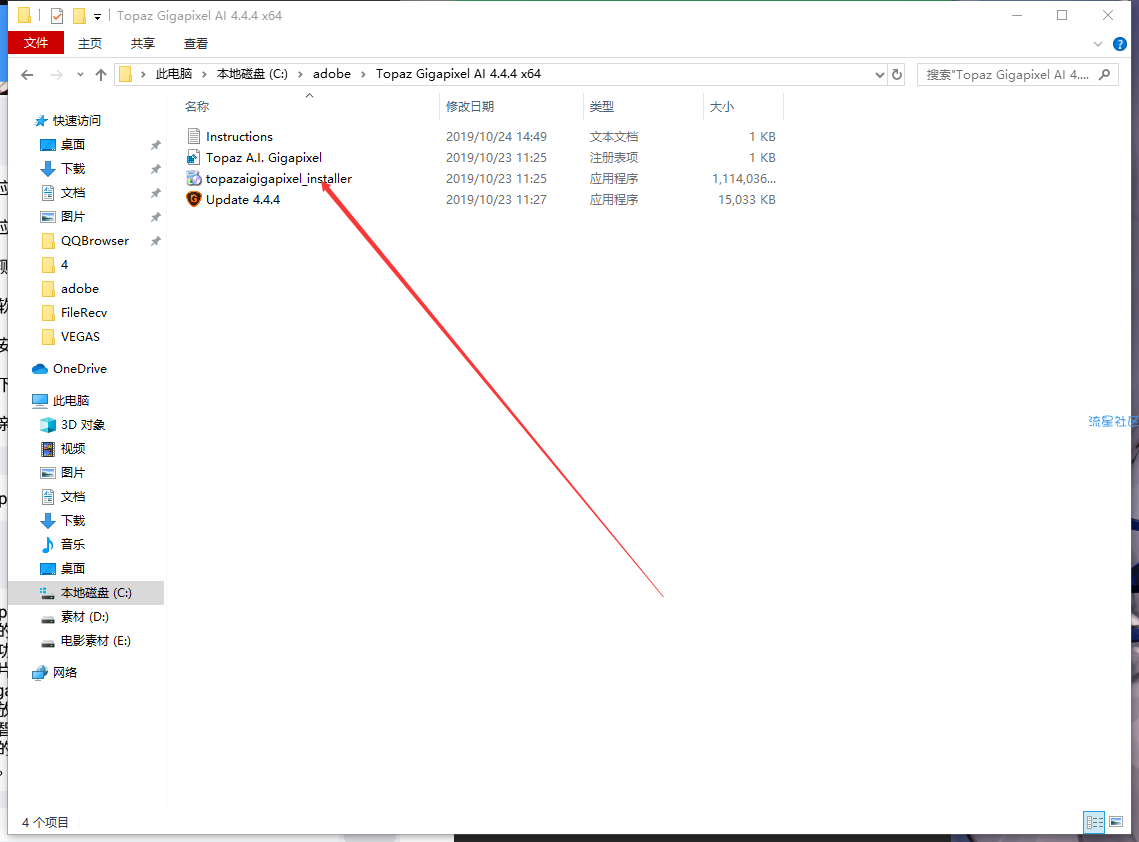Customize Quick Access Toolbar dropdown

(x=97, y=16)
